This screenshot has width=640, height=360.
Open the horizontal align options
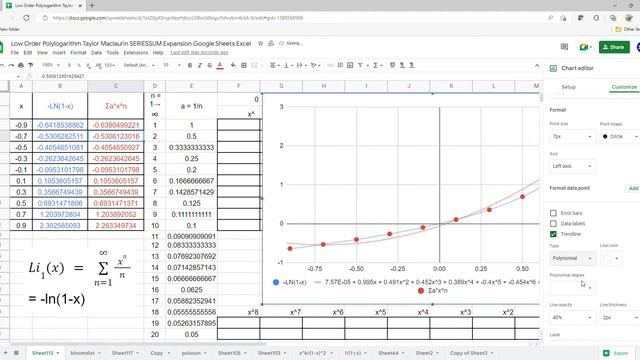tap(274, 65)
